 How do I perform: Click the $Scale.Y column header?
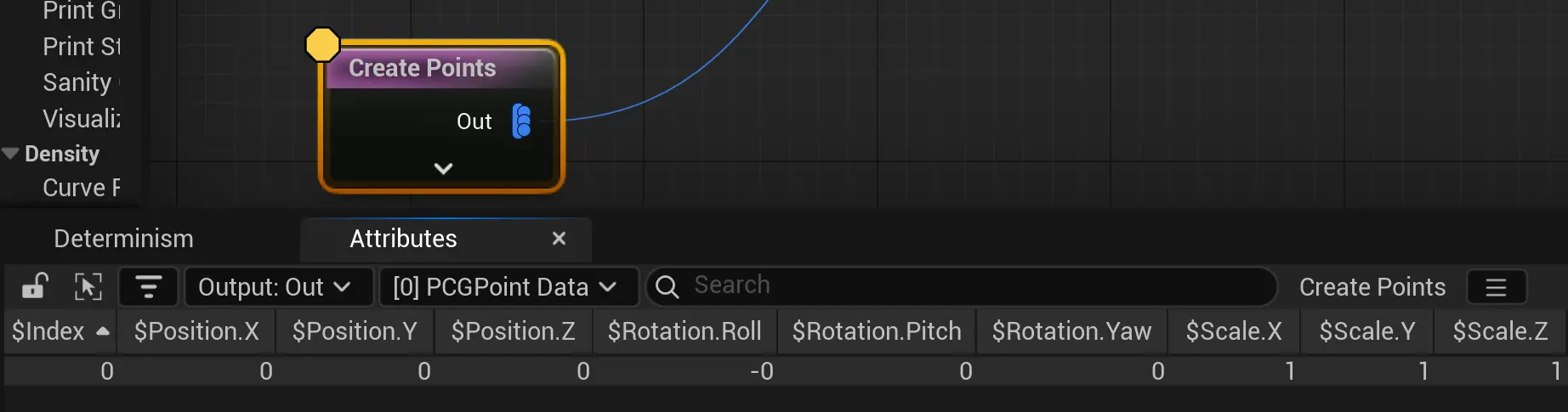click(x=1366, y=331)
